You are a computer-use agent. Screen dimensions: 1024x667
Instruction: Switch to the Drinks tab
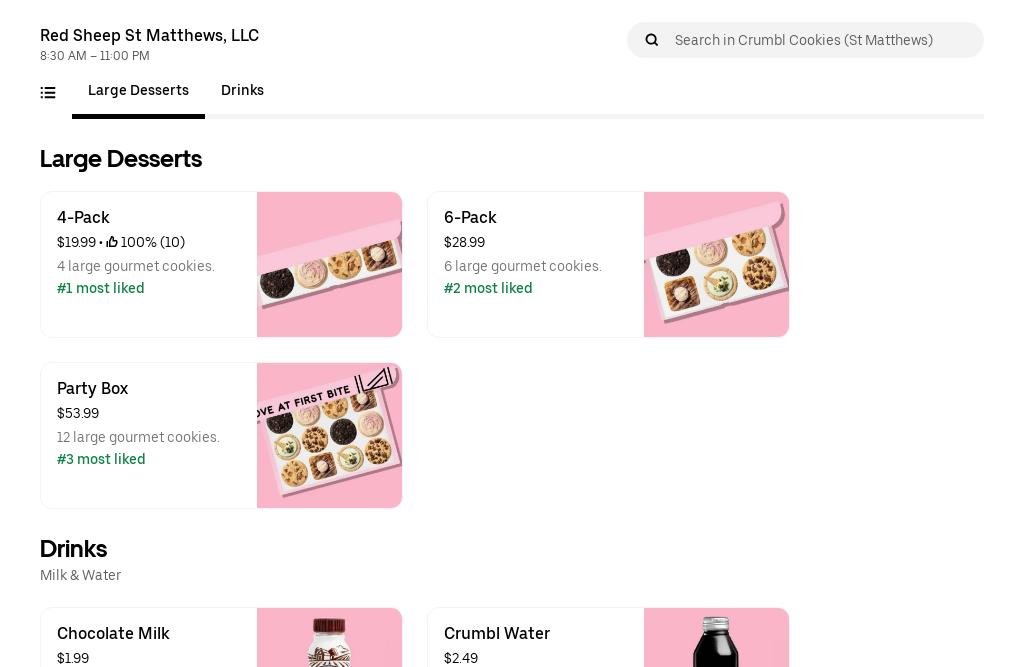[242, 91]
